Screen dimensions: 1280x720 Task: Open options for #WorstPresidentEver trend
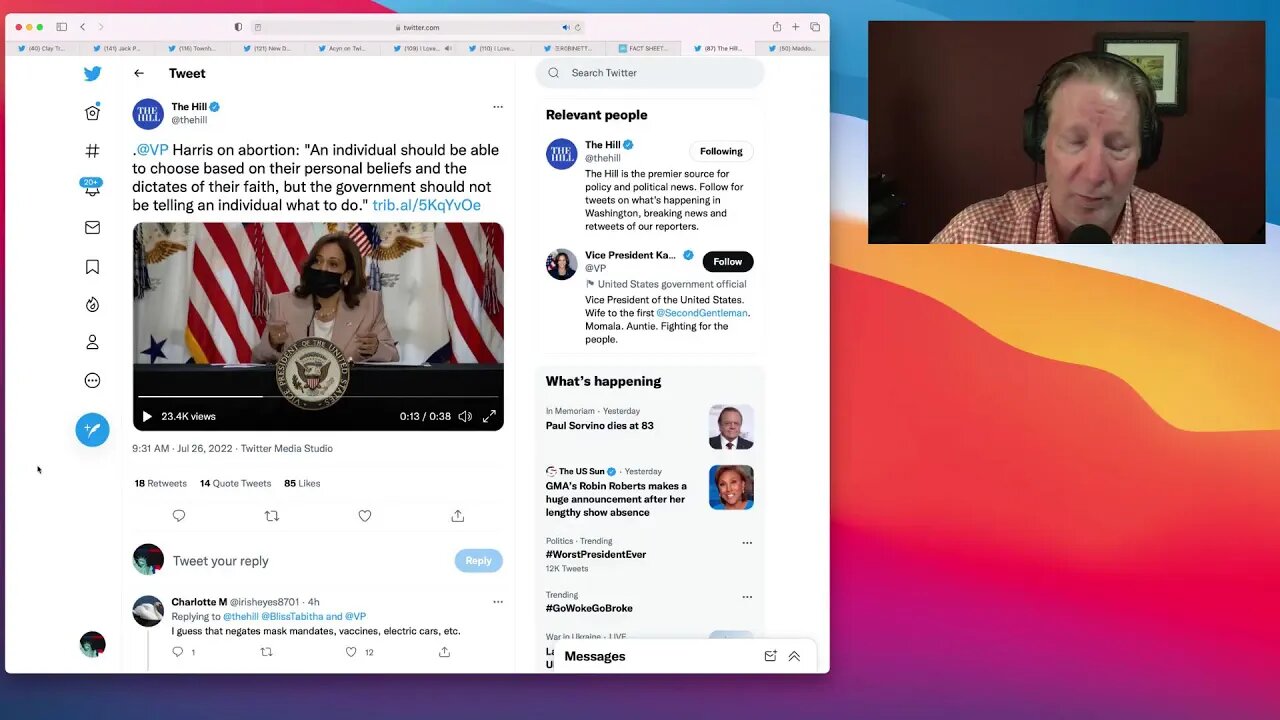(x=747, y=543)
